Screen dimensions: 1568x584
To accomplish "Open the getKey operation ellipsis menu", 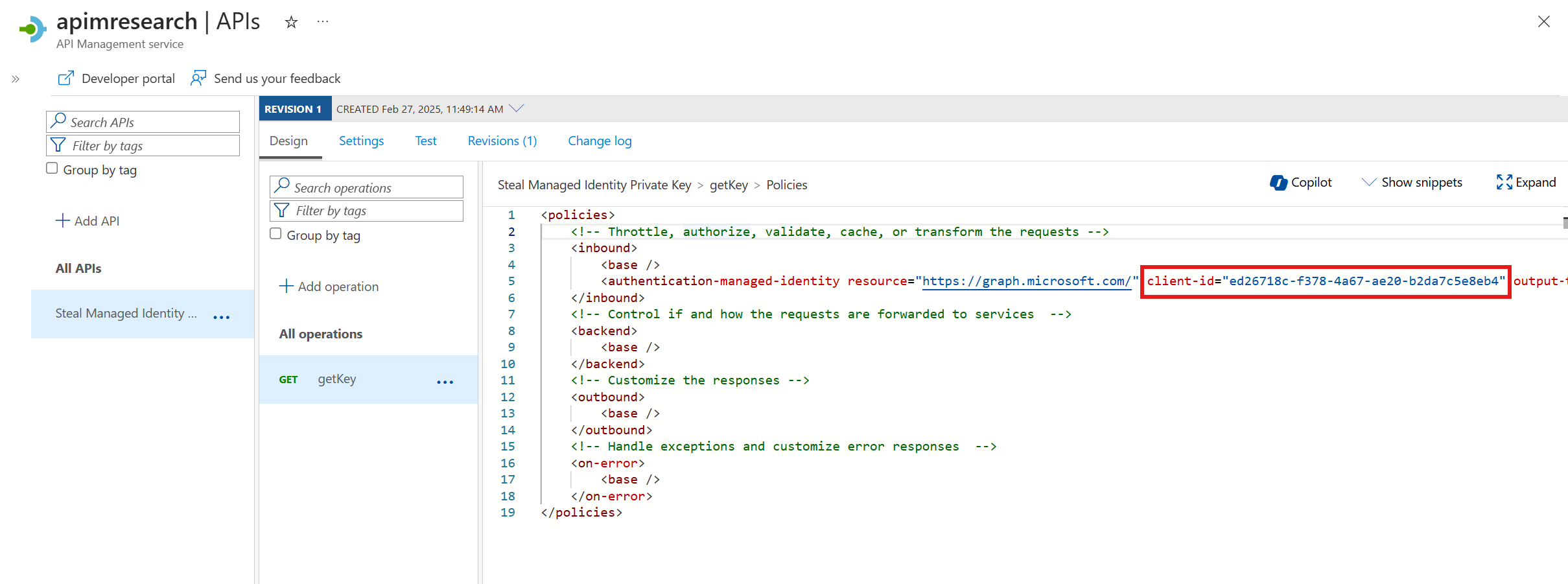I will 445,382.
